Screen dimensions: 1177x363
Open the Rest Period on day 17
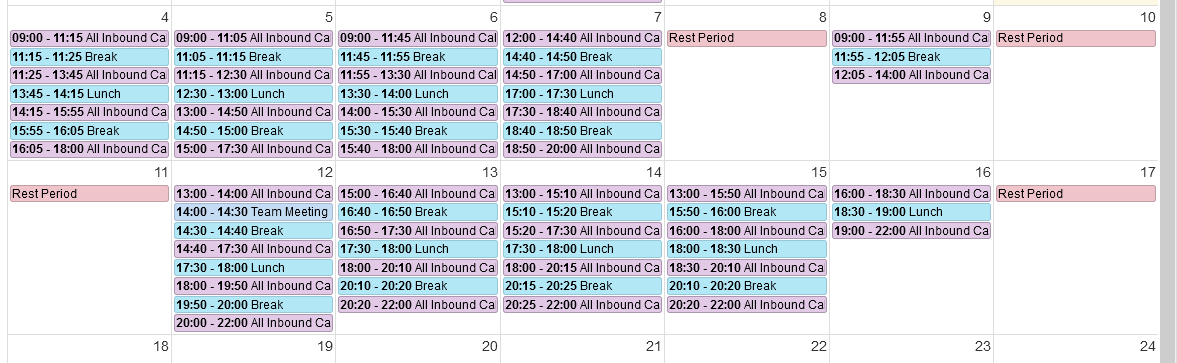tap(1076, 194)
